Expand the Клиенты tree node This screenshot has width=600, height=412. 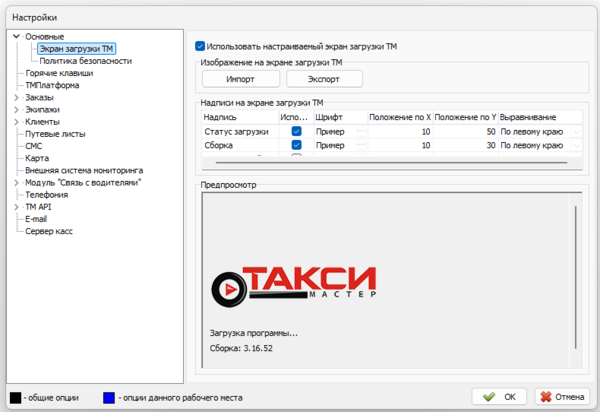tap(16, 121)
